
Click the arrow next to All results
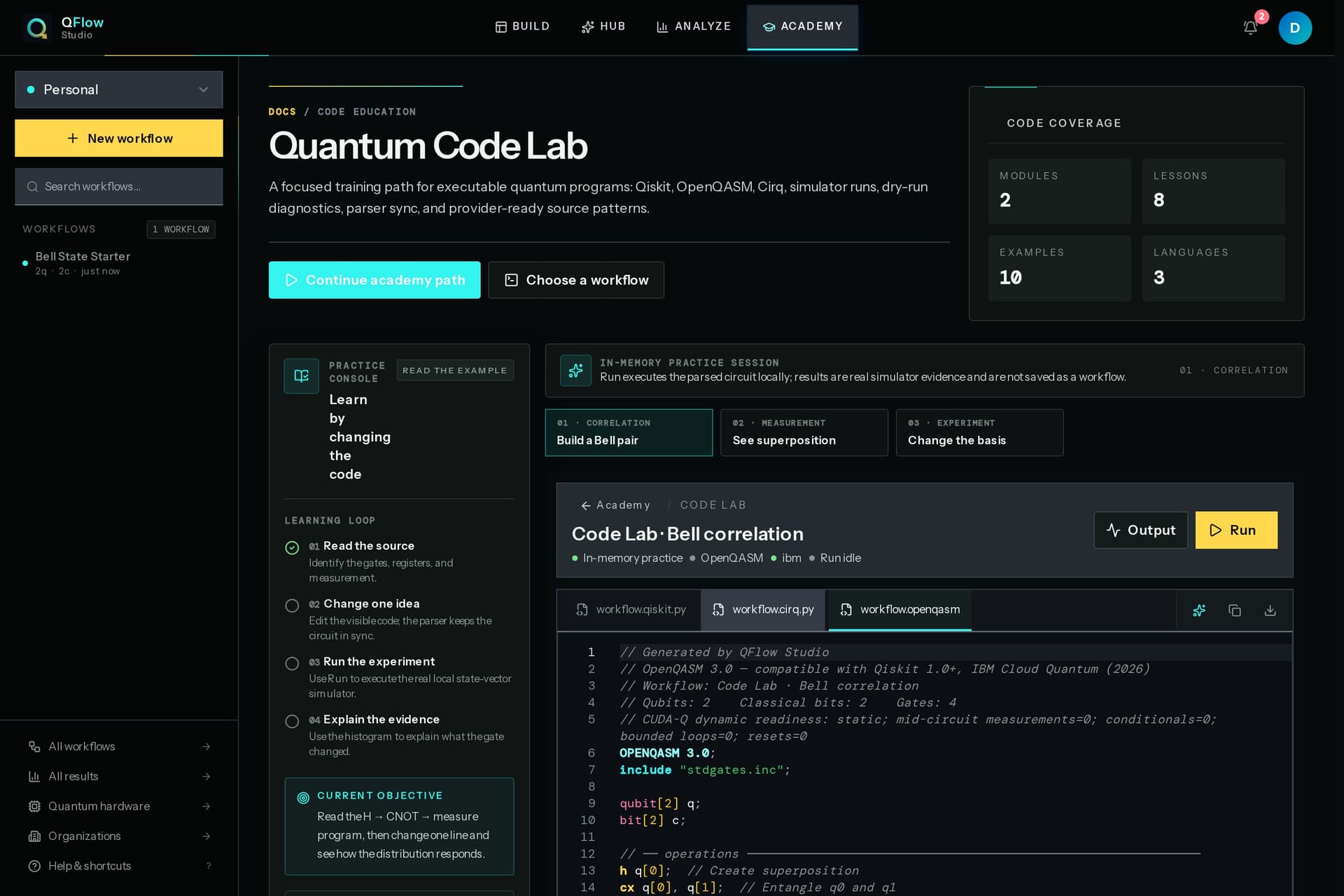[x=206, y=776]
